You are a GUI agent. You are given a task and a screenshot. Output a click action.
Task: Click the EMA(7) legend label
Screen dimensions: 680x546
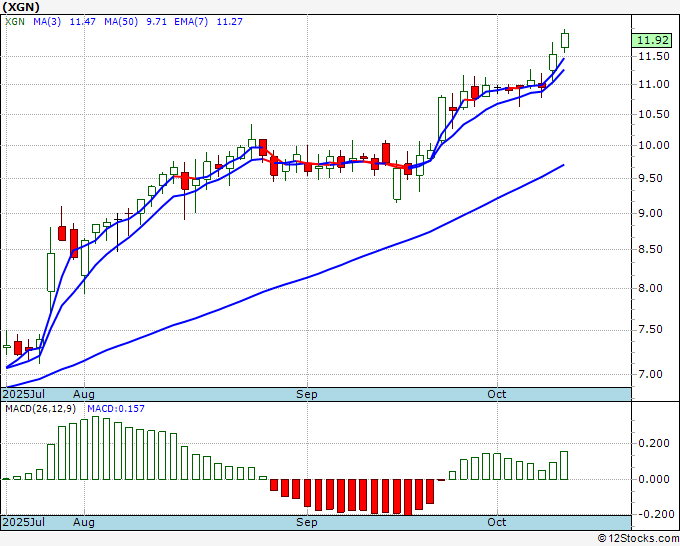191,21
